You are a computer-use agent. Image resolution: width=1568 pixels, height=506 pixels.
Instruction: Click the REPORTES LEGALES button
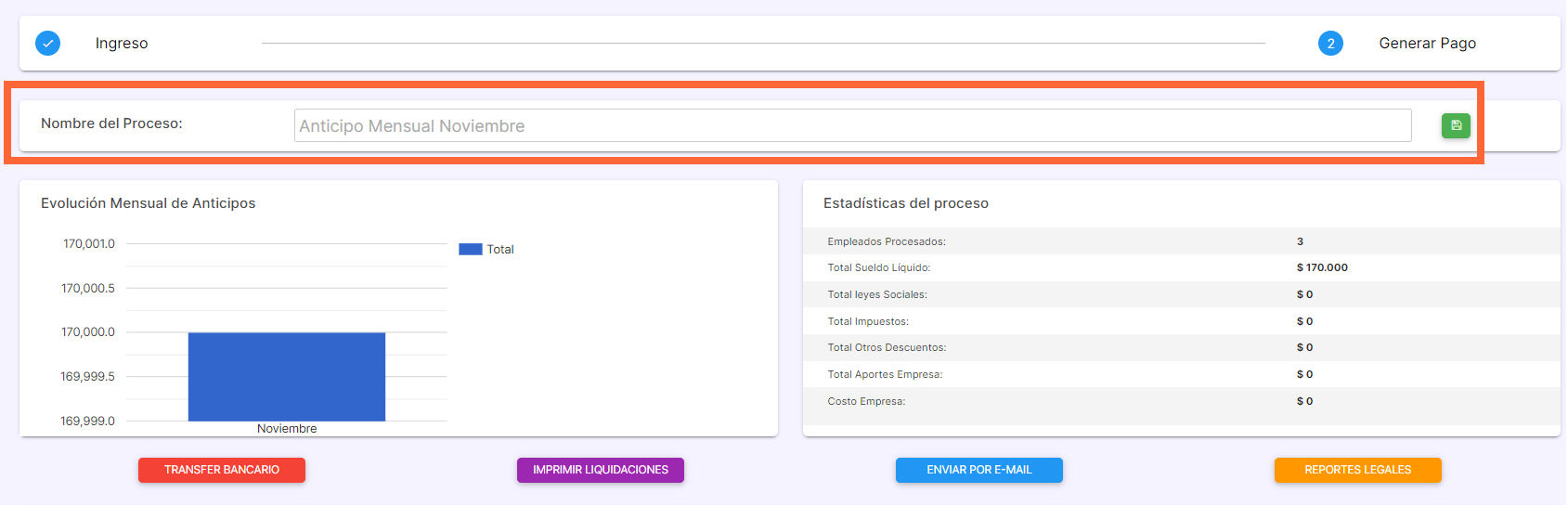(1358, 470)
